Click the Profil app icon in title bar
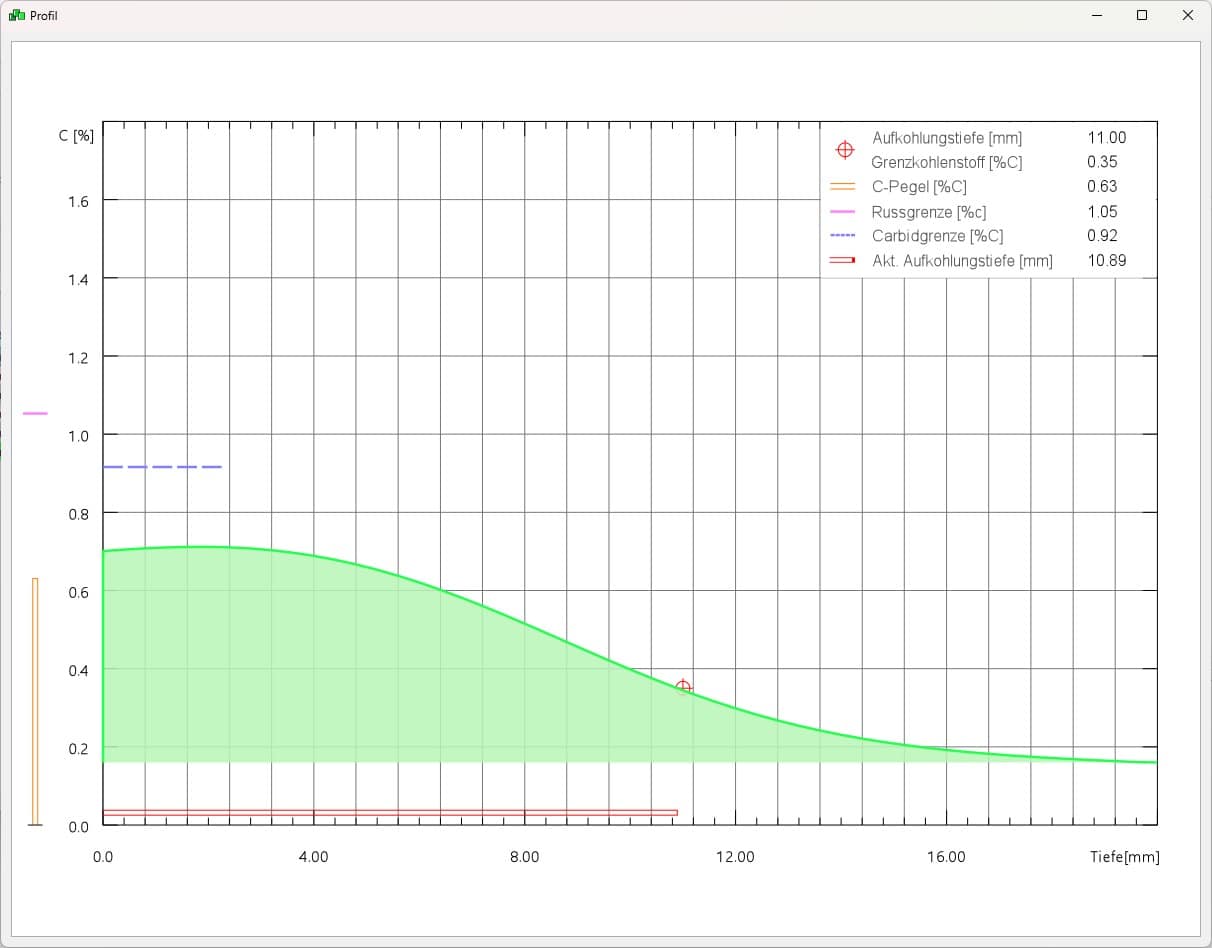 (x=16, y=16)
